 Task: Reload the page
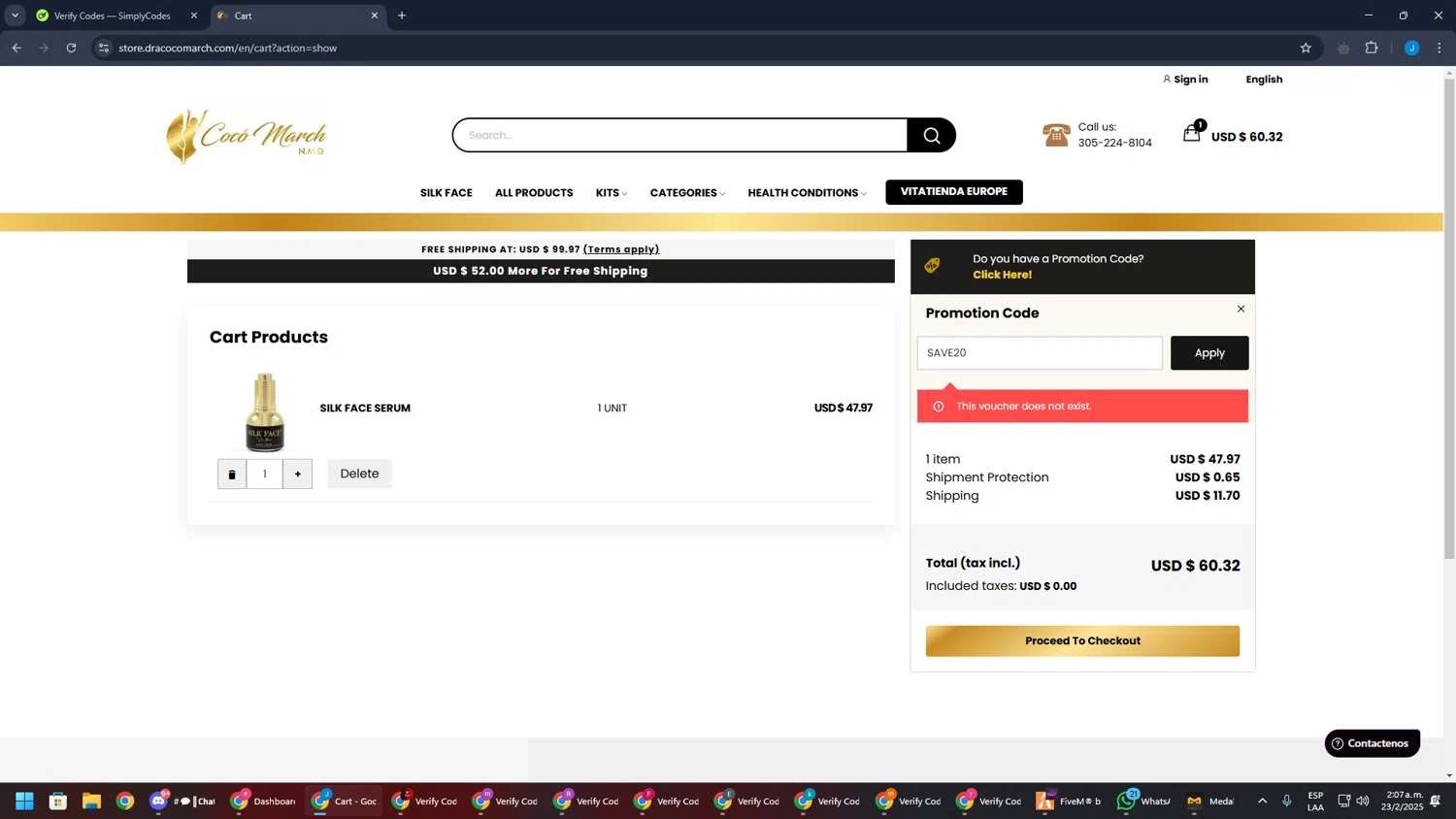[71, 48]
